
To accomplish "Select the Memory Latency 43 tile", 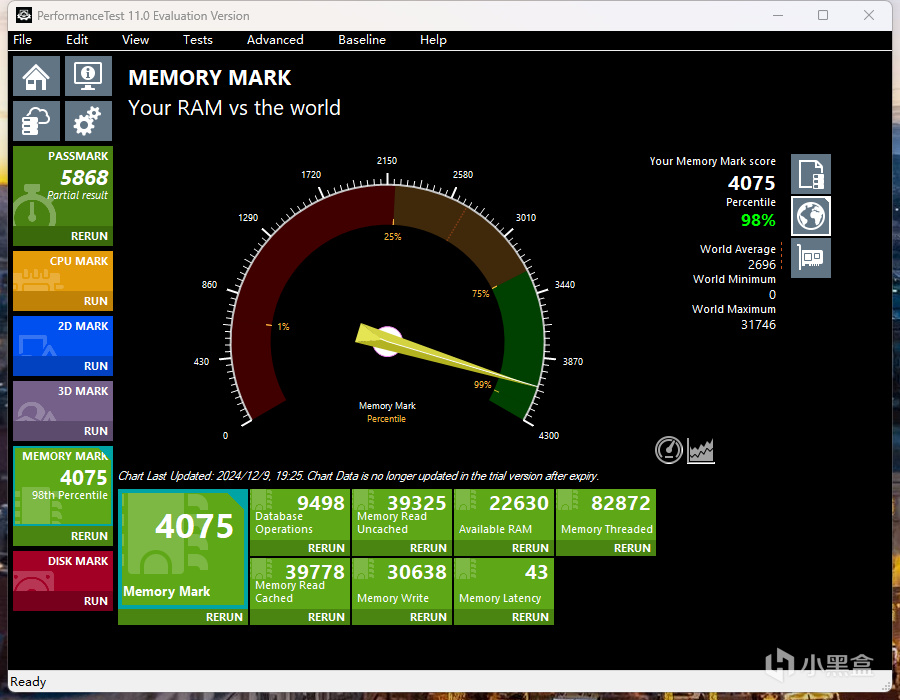I will 504,584.
